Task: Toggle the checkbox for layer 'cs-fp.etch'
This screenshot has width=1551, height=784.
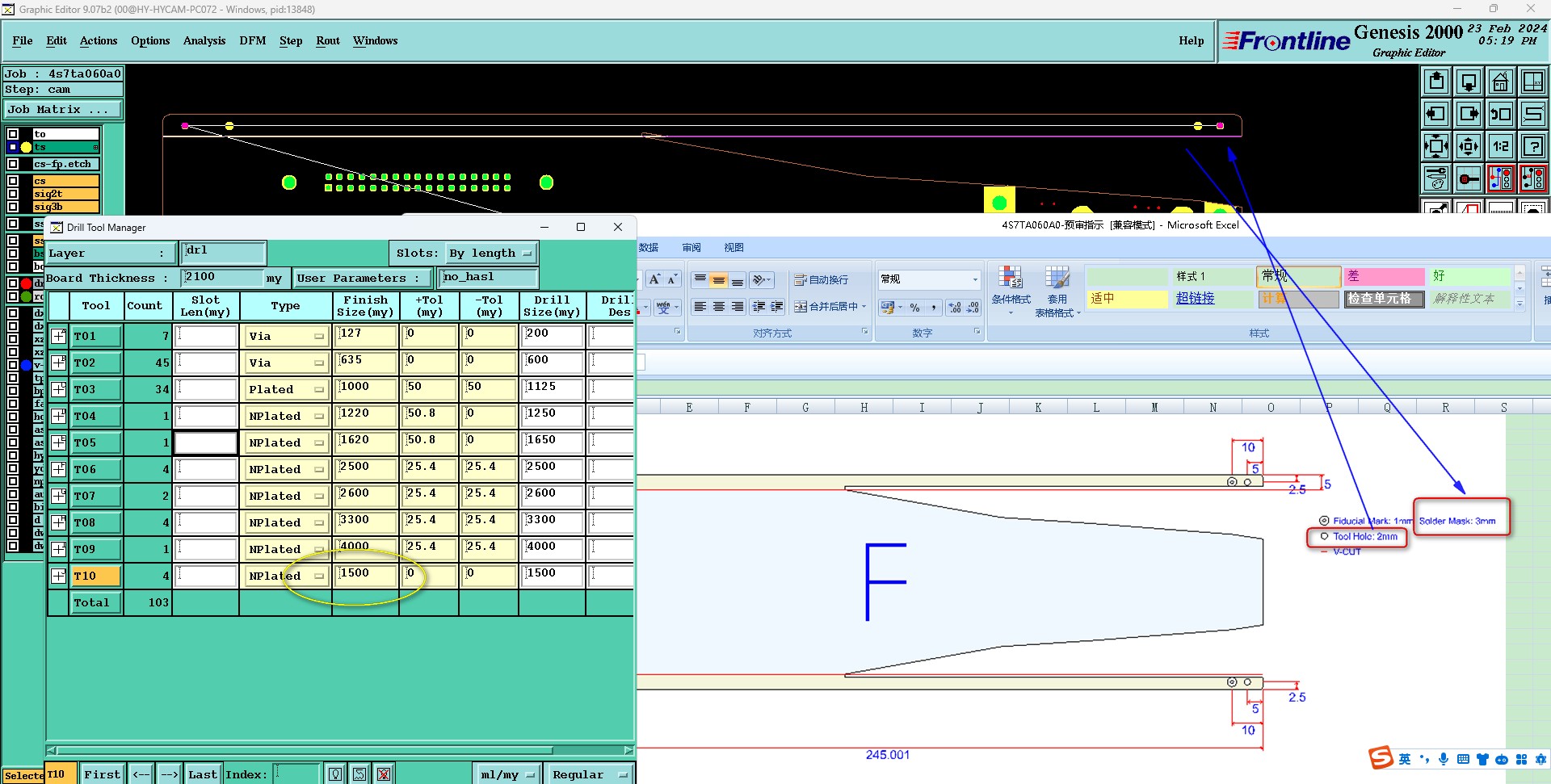Action: click(13, 164)
